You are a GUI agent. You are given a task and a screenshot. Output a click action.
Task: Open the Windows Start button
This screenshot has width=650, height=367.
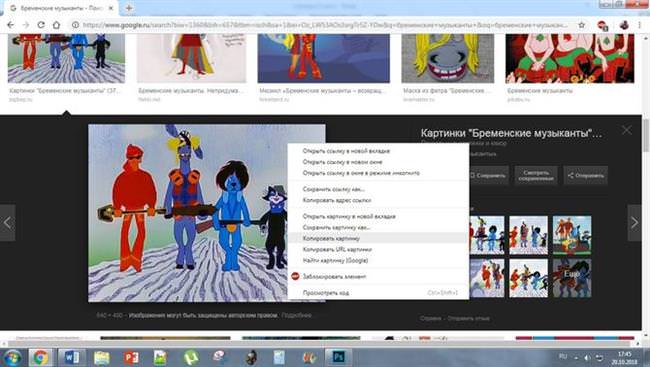pos(12,357)
